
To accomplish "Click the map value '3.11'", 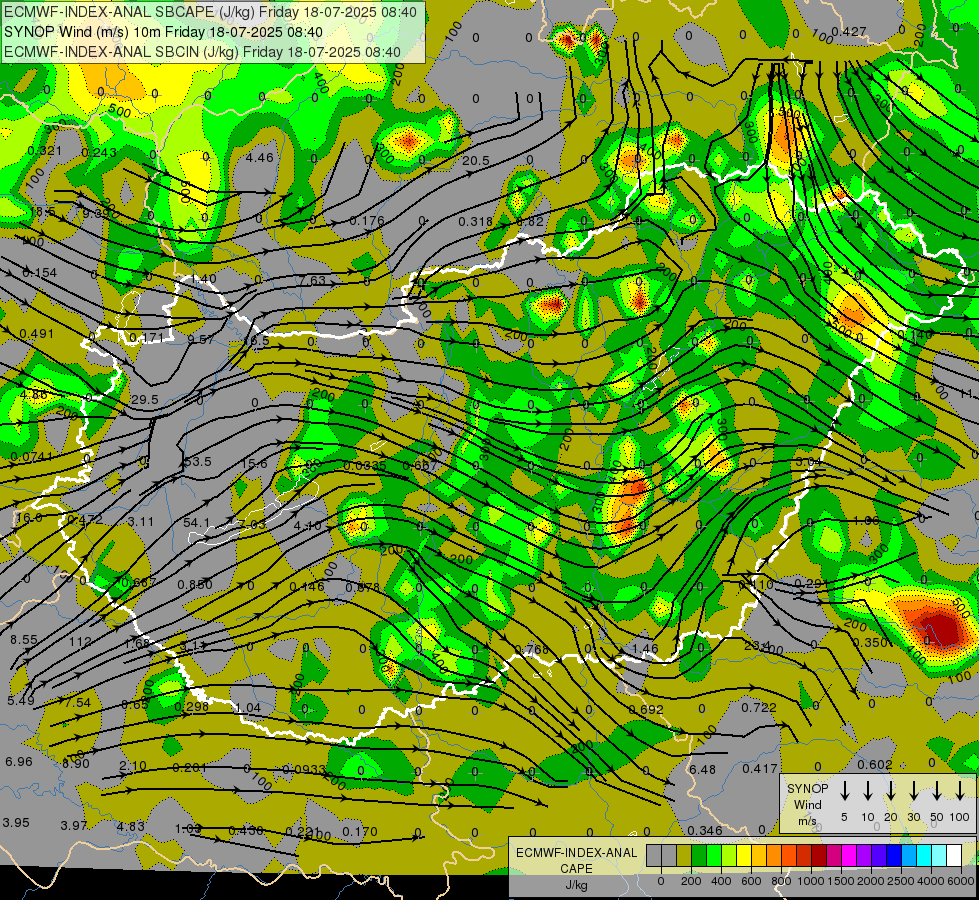I will coord(140,521).
